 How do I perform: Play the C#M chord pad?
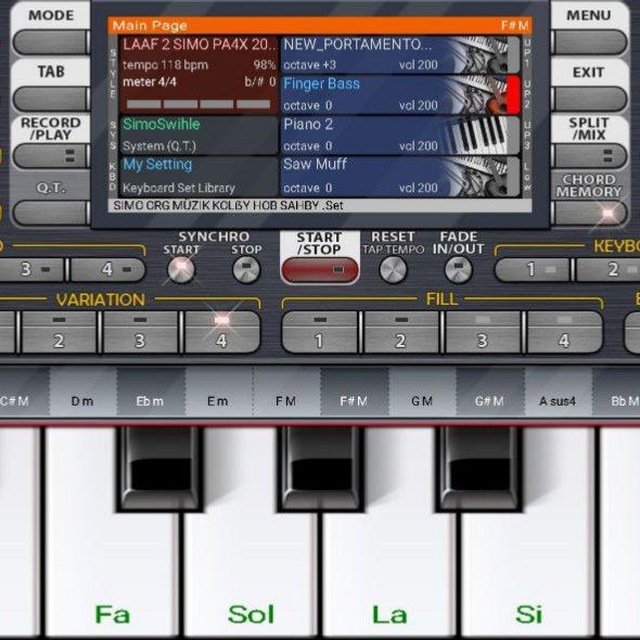(24, 392)
